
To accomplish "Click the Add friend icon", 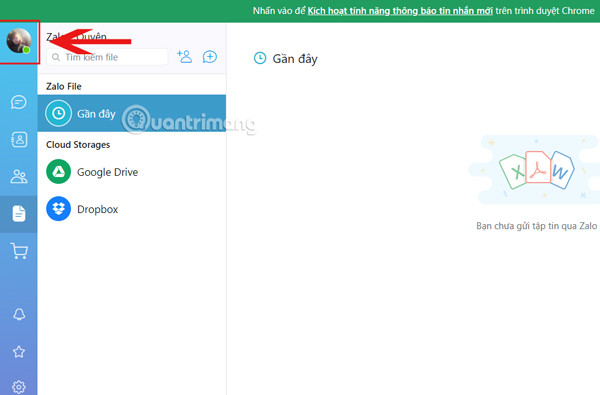I will (184, 57).
